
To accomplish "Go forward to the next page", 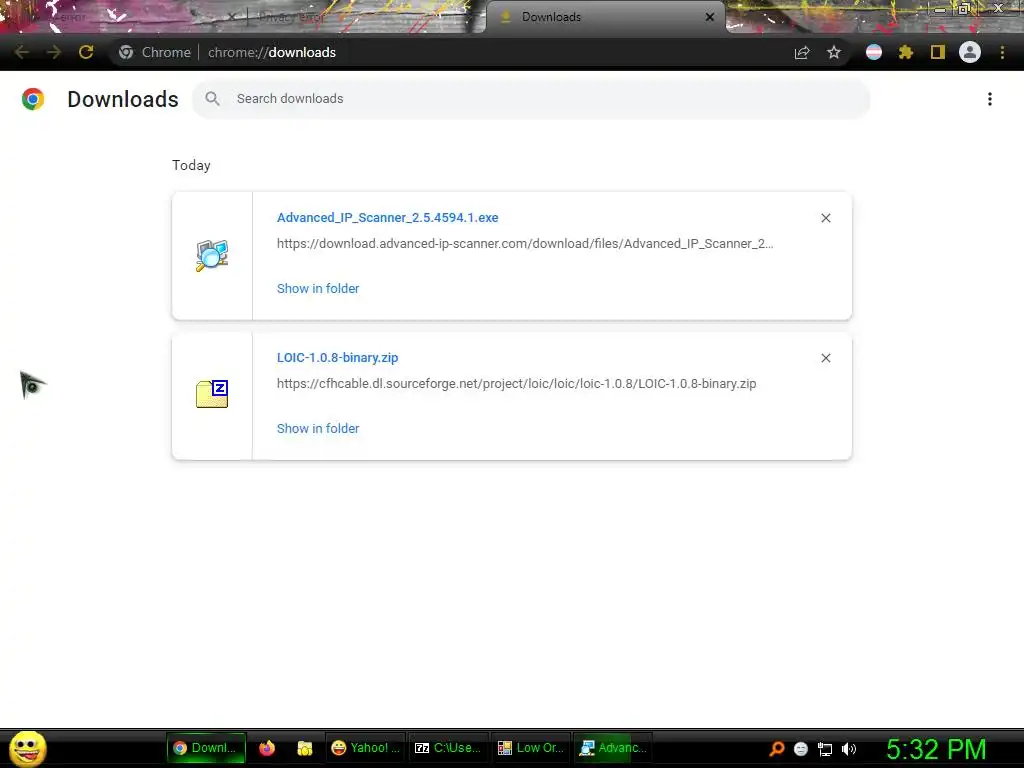I will [54, 52].
